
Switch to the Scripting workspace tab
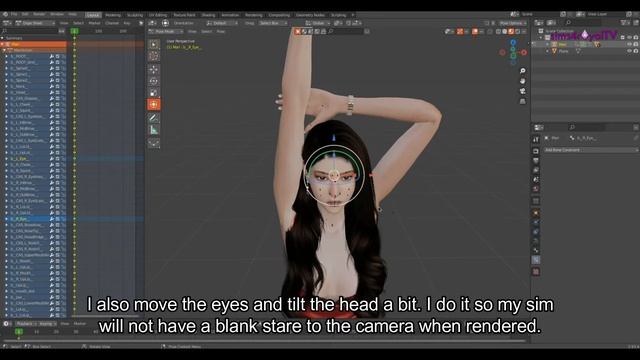pyautogui.click(x=338, y=15)
